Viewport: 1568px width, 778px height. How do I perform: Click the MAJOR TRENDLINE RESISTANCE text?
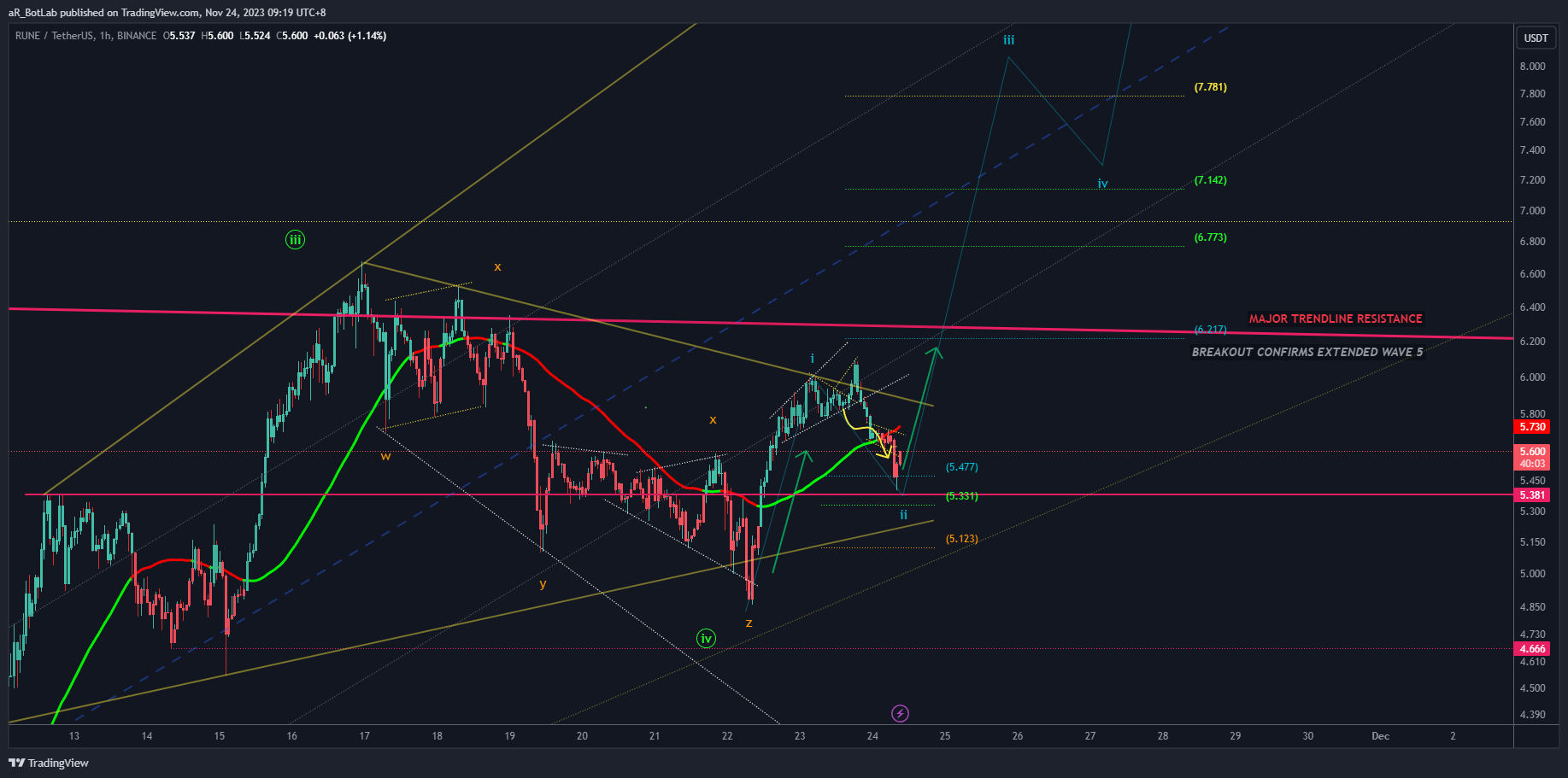coord(1336,319)
